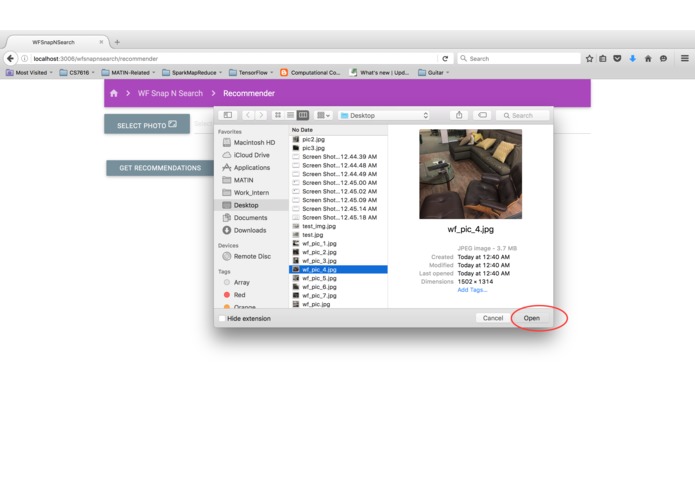Click the wf_pic_4.jpg preview thumbnail
This screenshot has height=494, width=695.
tap(470, 174)
